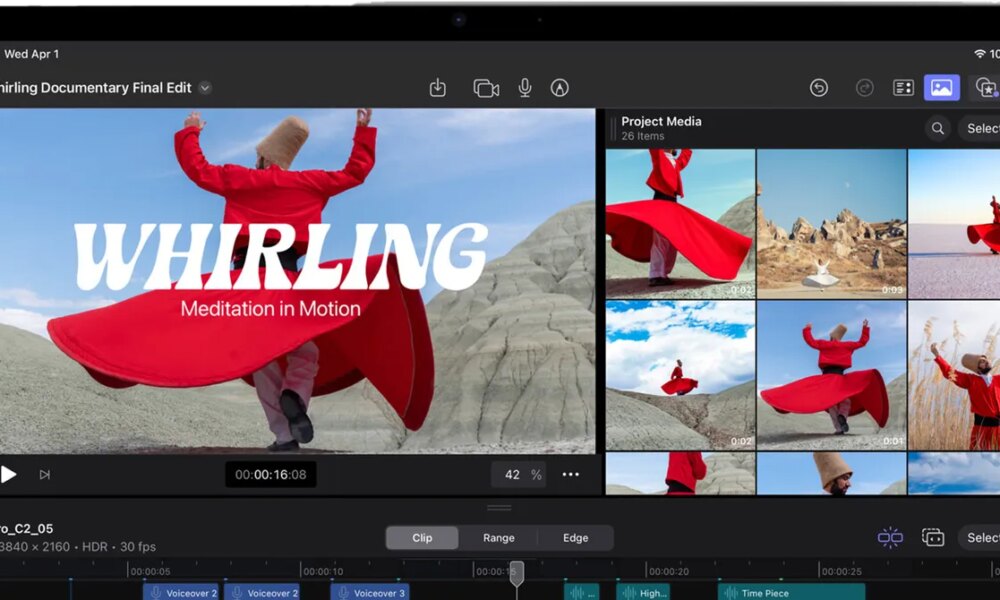The image size is (1000, 600).
Task: Click the timeline snapping icon
Action: click(x=890, y=538)
